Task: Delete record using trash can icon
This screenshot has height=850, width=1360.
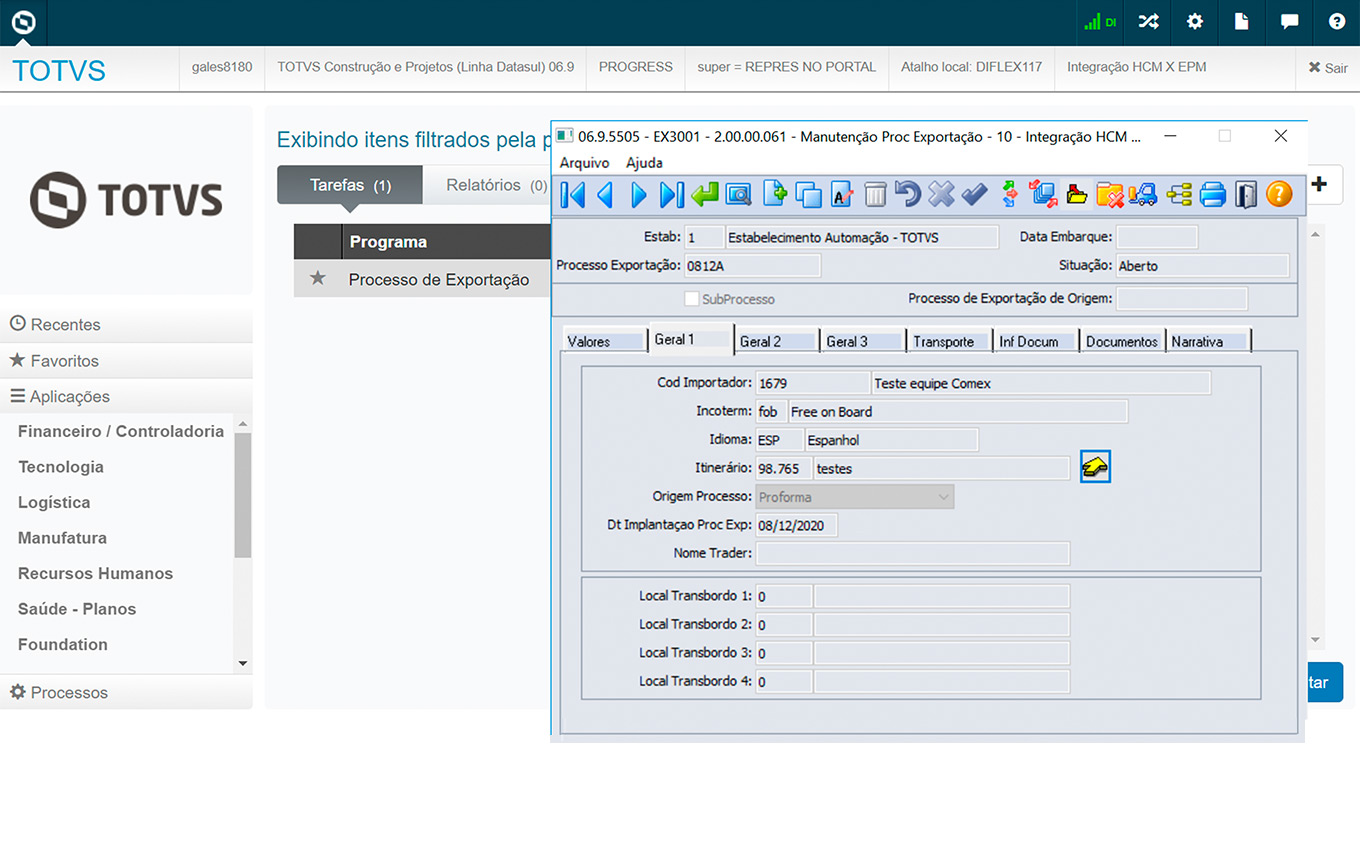Action: tap(875, 194)
